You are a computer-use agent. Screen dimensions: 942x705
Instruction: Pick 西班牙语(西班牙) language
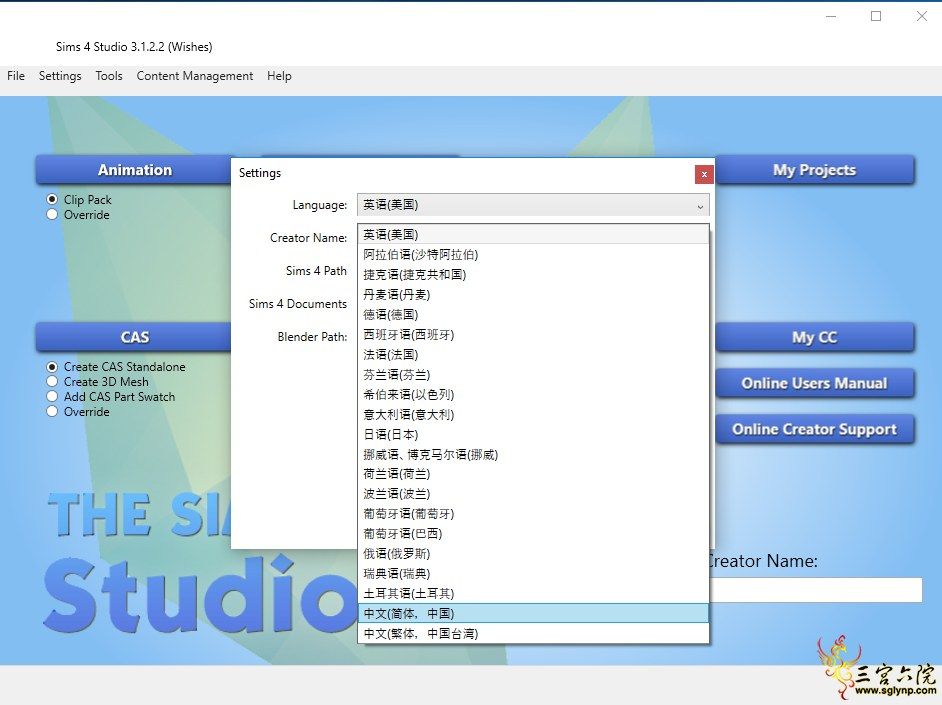pyautogui.click(x=533, y=334)
